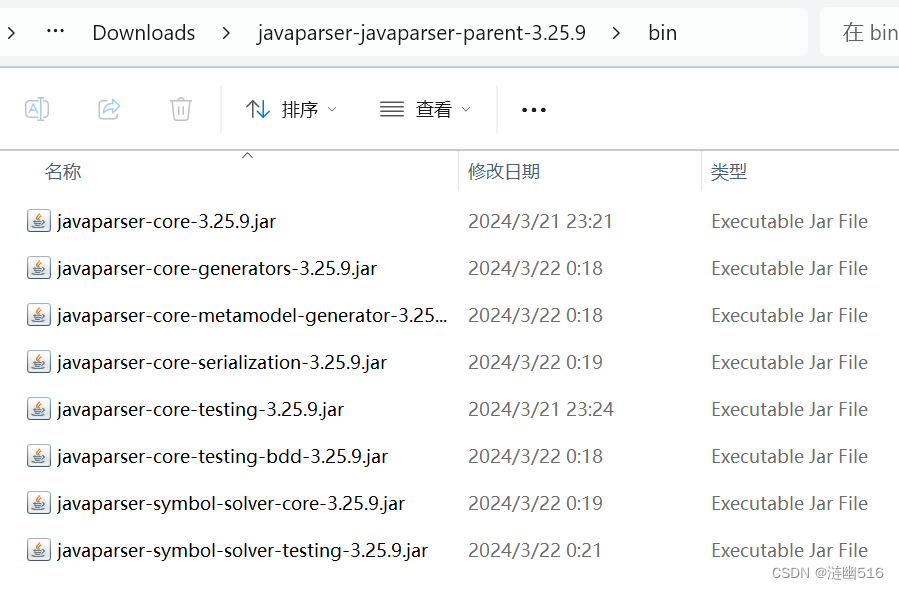
Task: Click the share icon in the toolbar
Action: [x=109, y=109]
